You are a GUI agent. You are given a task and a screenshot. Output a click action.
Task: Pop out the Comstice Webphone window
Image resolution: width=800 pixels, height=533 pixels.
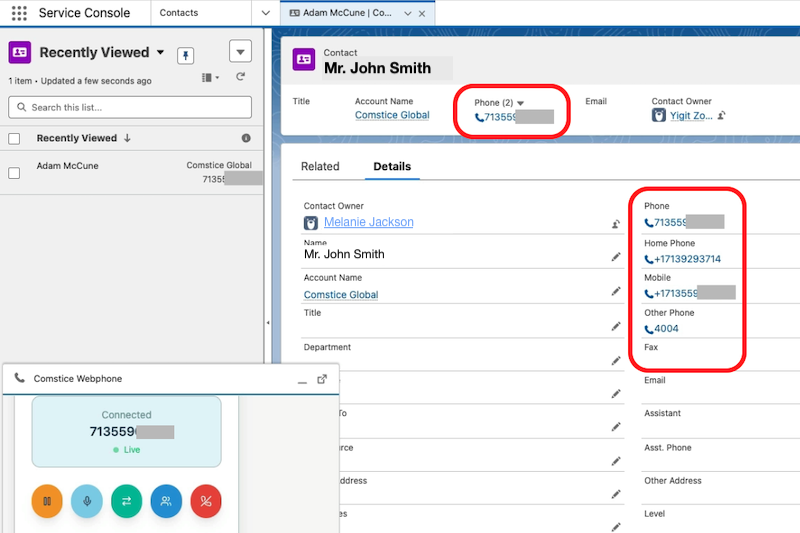[x=322, y=379]
